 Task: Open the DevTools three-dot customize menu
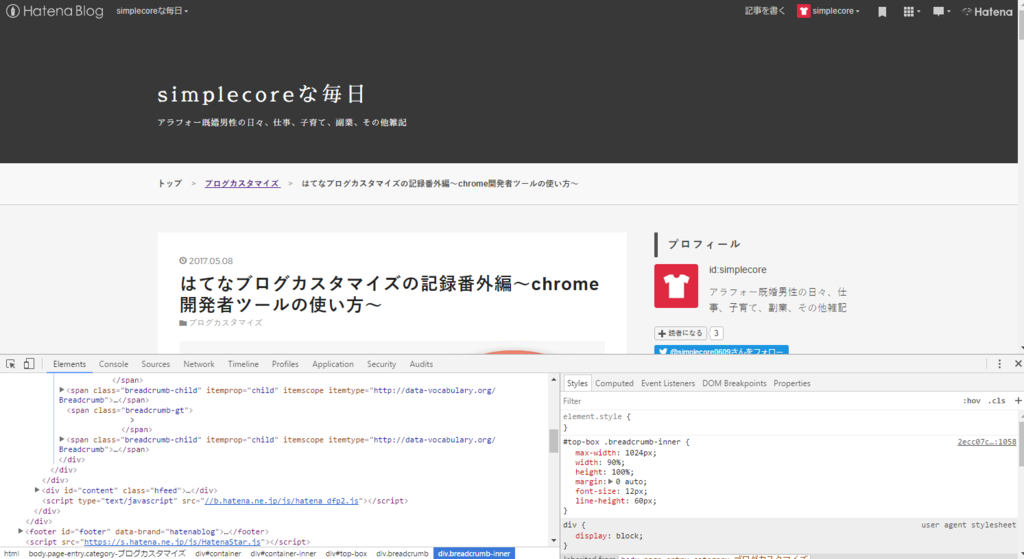click(x=999, y=364)
